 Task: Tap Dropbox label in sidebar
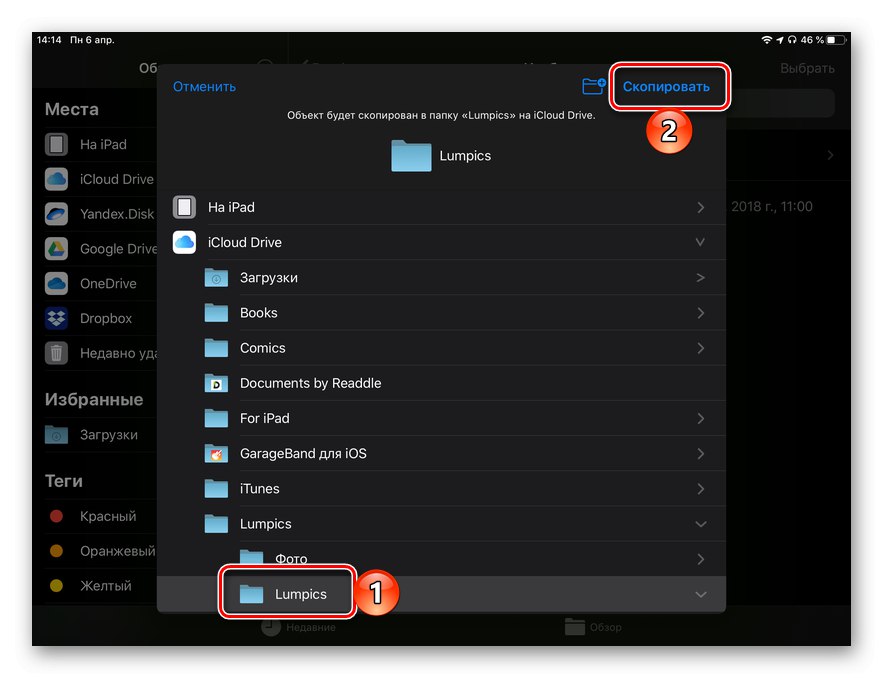click(x=106, y=318)
